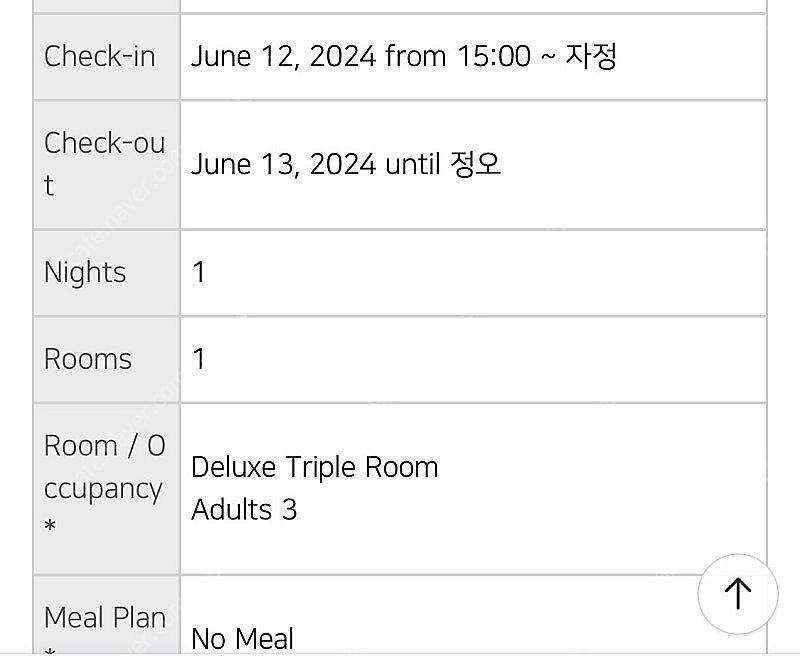Click the Nights label cell
The height and width of the screenshot is (668, 800).
click(x=107, y=273)
